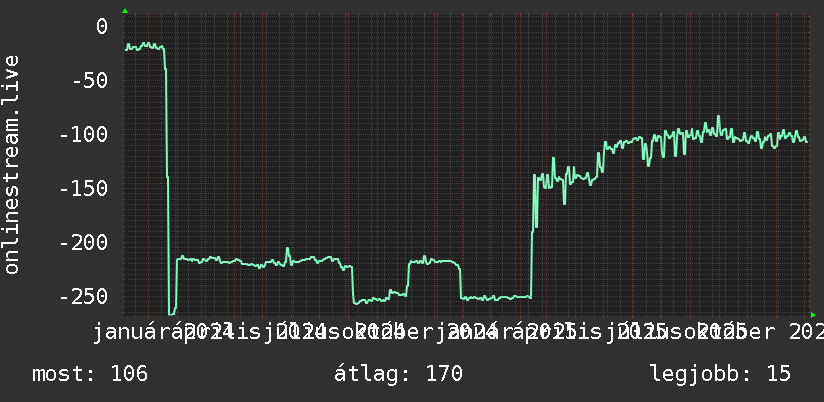824x402 pixels.
Task: Select the -200 y-axis label
Action: coord(84,243)
